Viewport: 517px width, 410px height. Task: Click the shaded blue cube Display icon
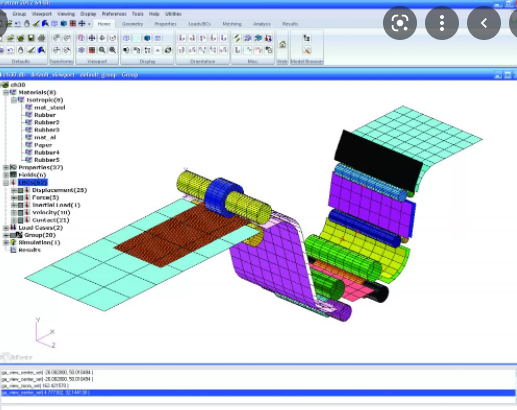147,38
